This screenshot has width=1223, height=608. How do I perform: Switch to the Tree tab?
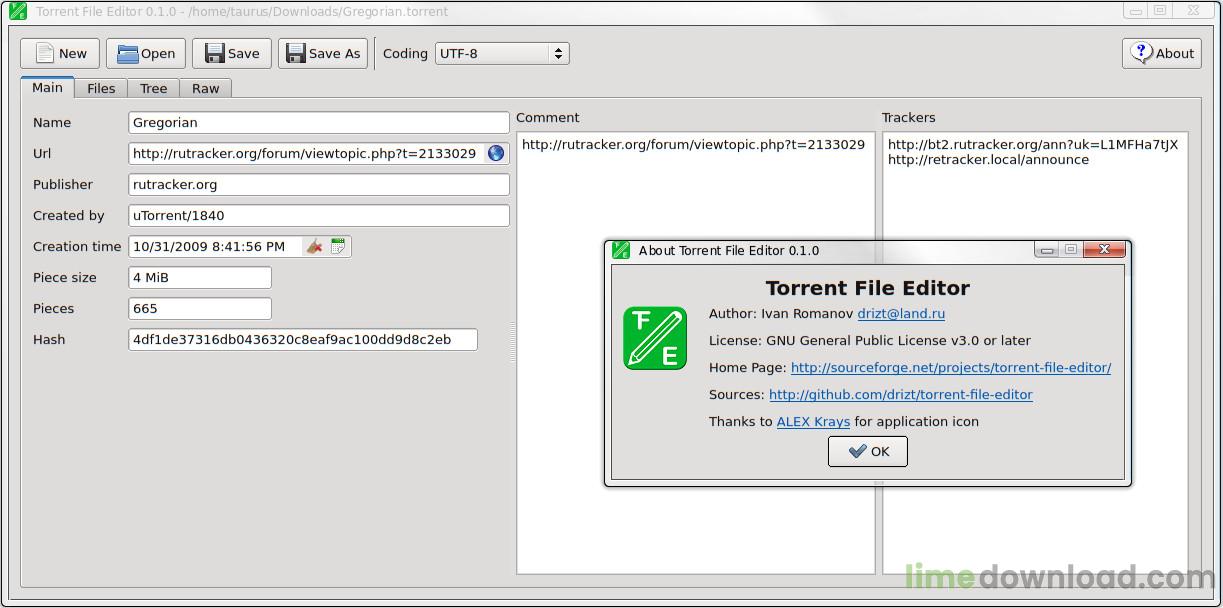(x=153, y=88)
